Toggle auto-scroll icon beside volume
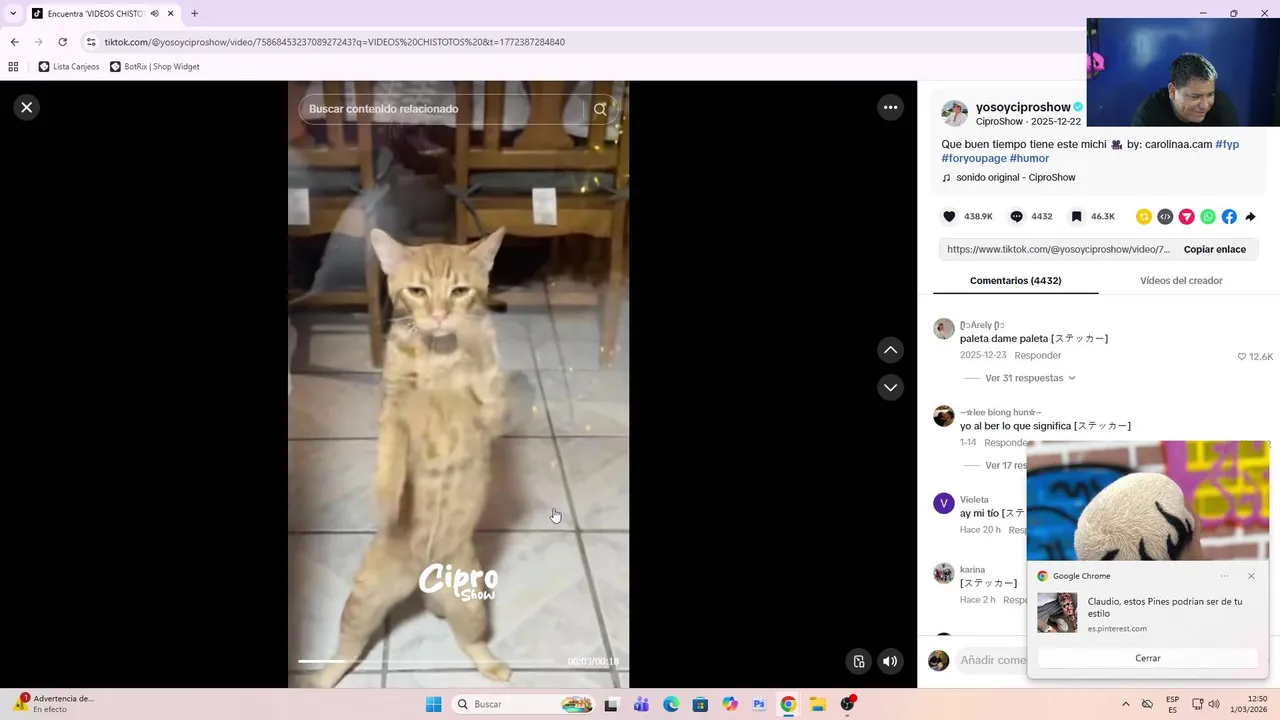Viewport: 1280px width, 720px height. 858,661
